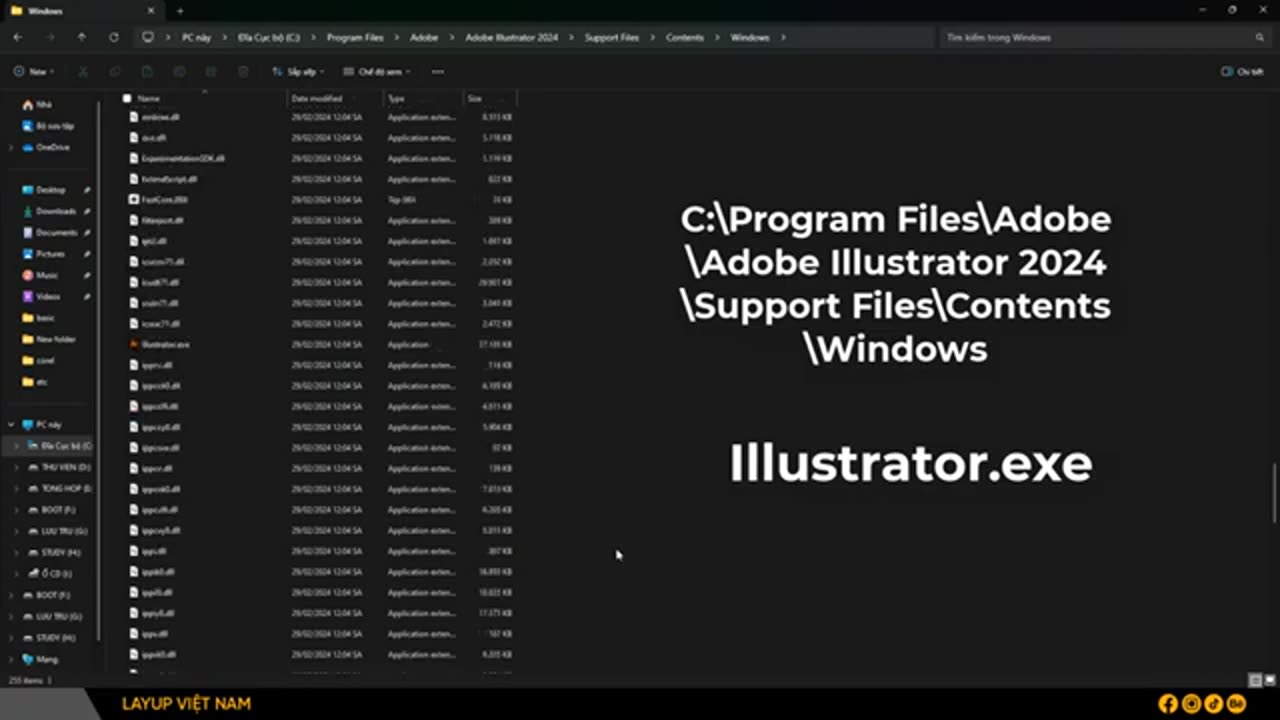
Task: Switch to details list view icon
Action: coord(1255,680)
